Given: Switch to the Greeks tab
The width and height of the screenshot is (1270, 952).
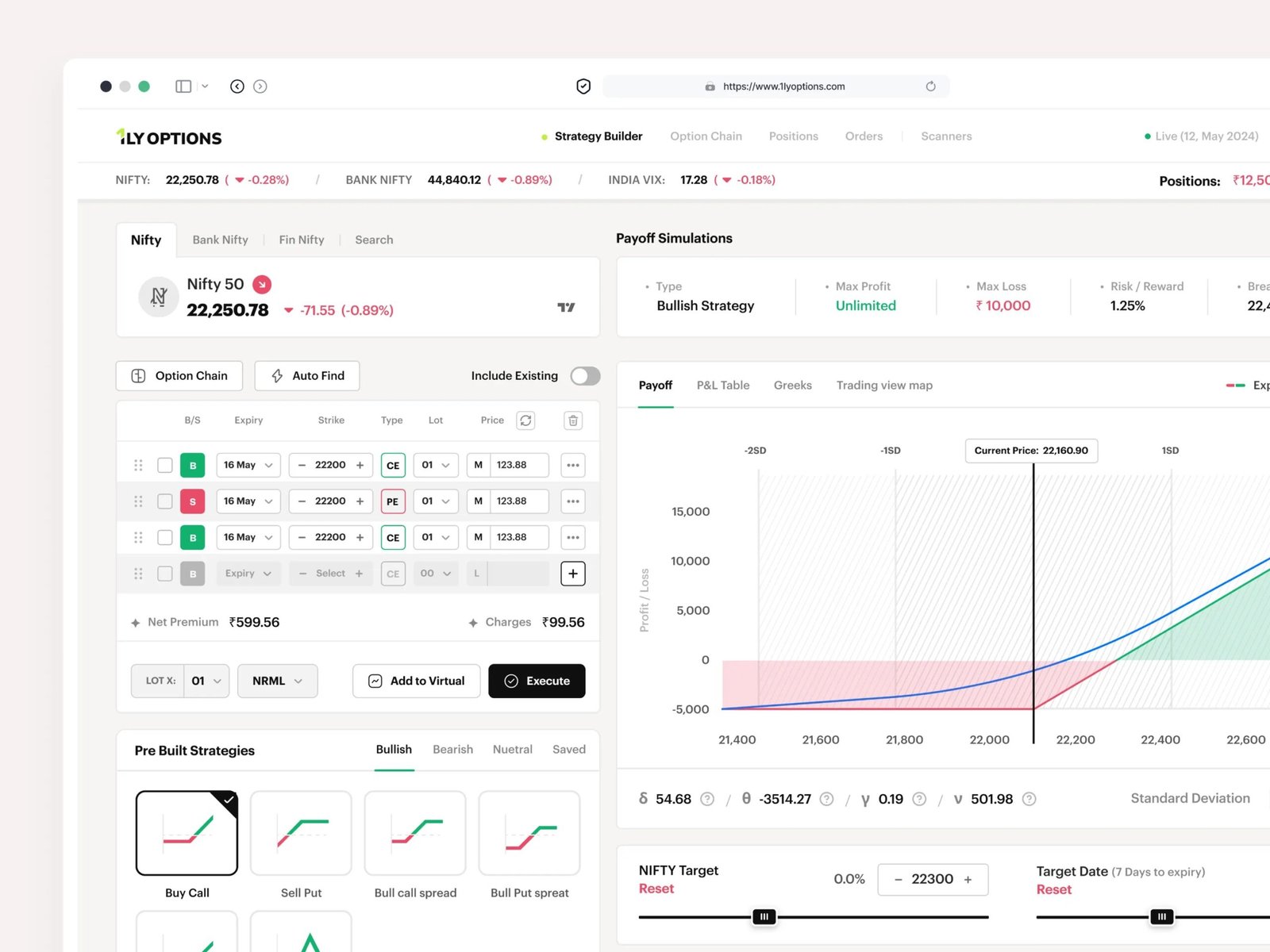Looking at the screenshot, I should (x=792, y=386).
